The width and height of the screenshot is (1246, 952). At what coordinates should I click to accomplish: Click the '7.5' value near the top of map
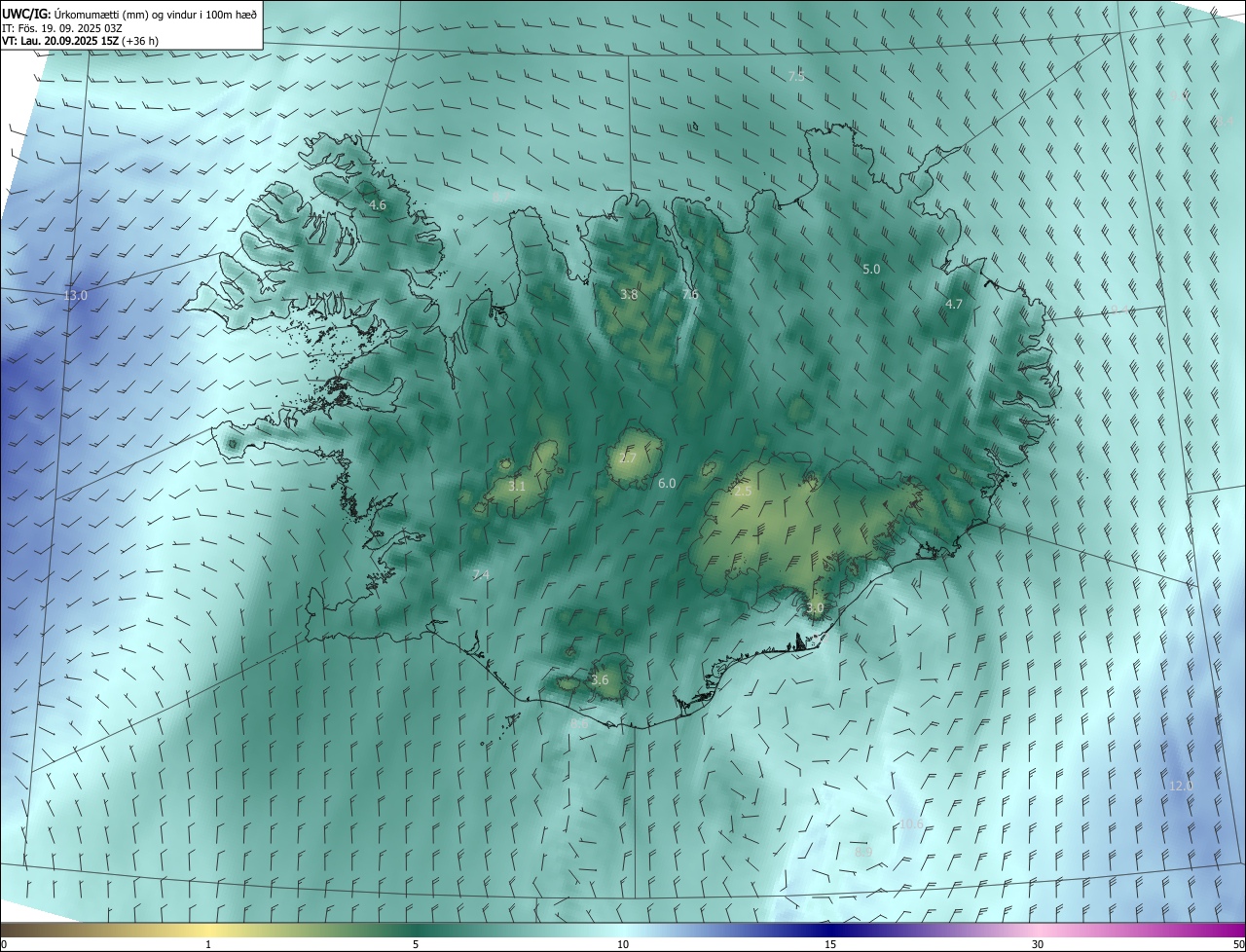pos(796,77)
